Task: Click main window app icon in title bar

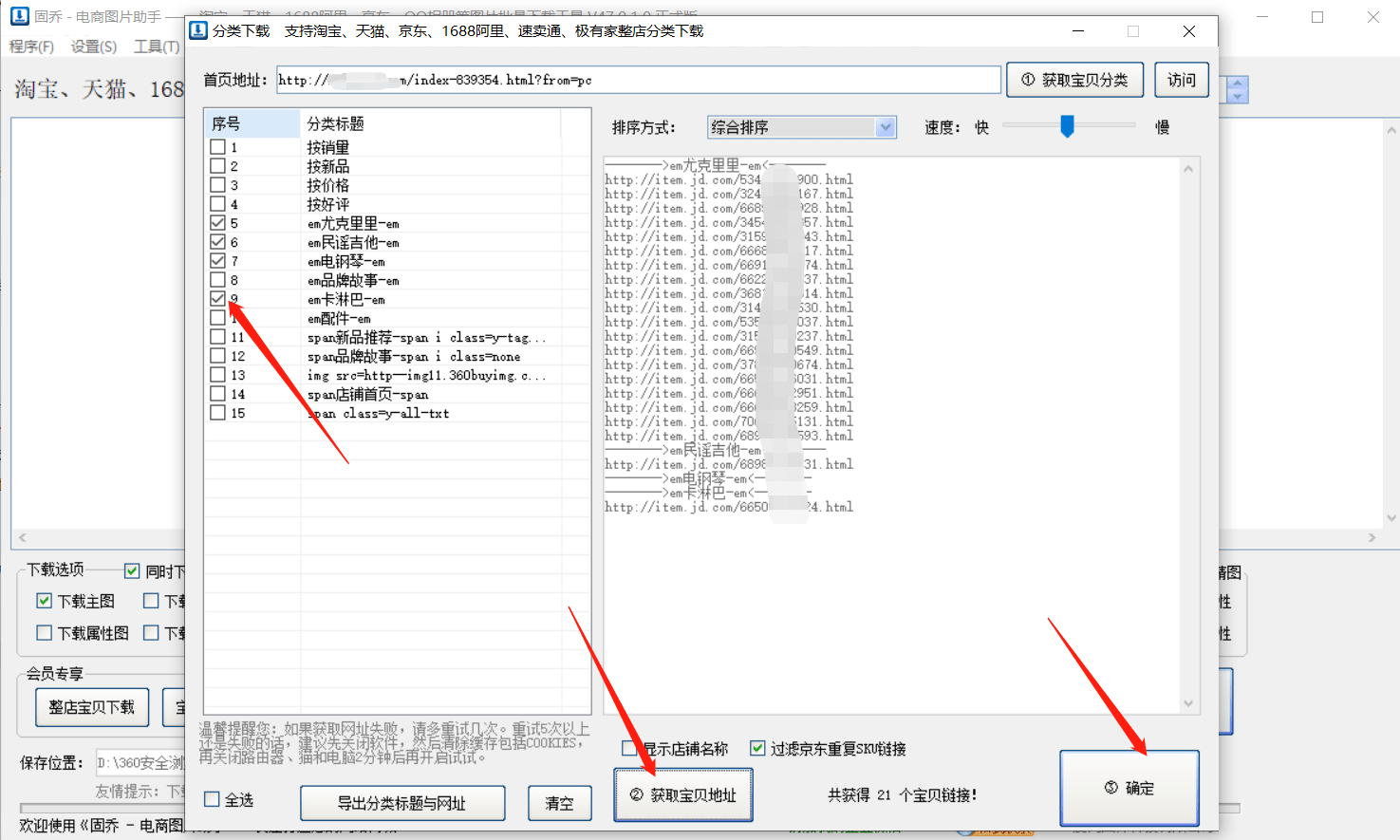Action: click(x=19, y=16)
